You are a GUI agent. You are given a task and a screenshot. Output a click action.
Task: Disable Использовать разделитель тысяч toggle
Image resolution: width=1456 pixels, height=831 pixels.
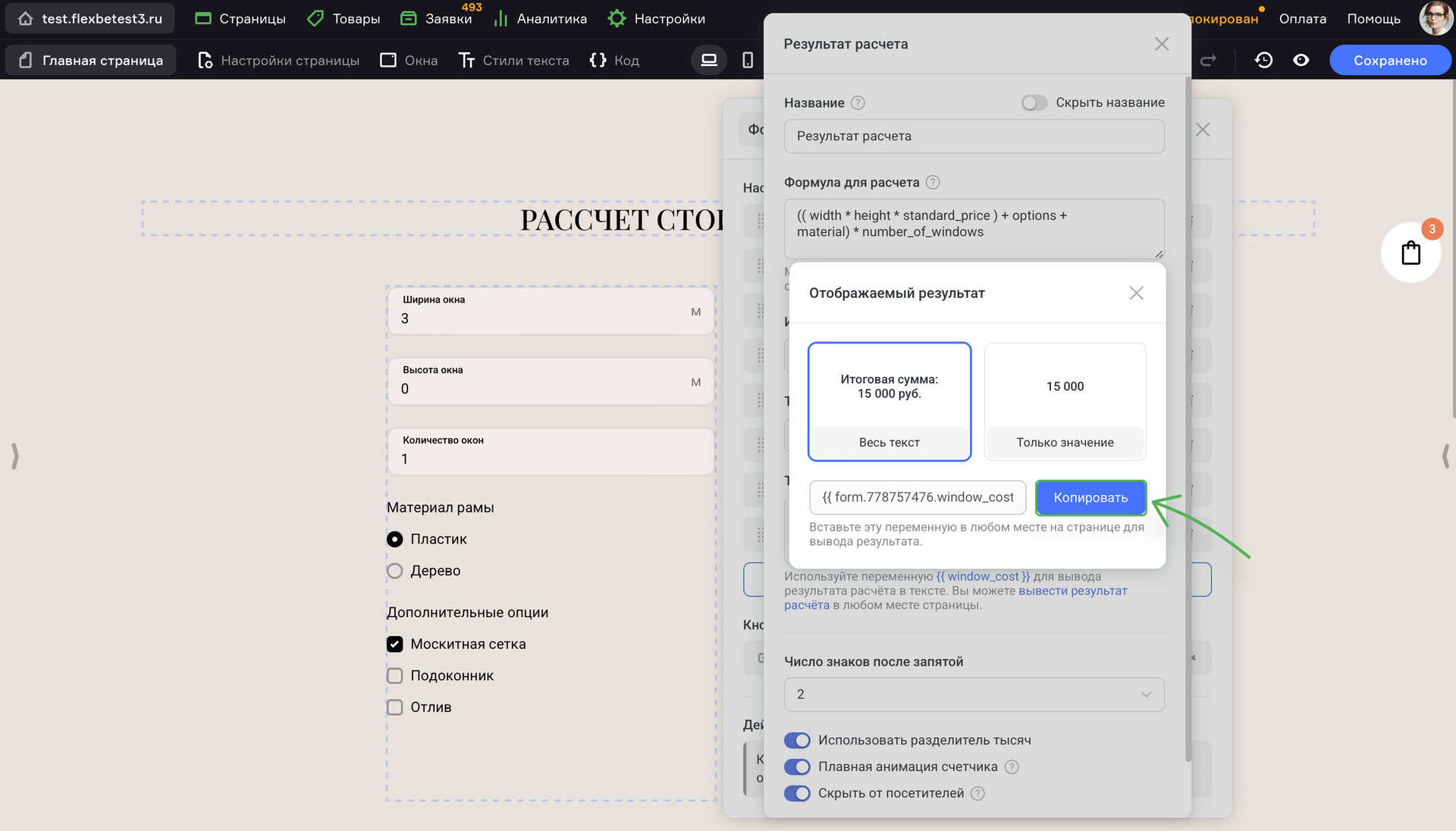(x=797, y=740)
